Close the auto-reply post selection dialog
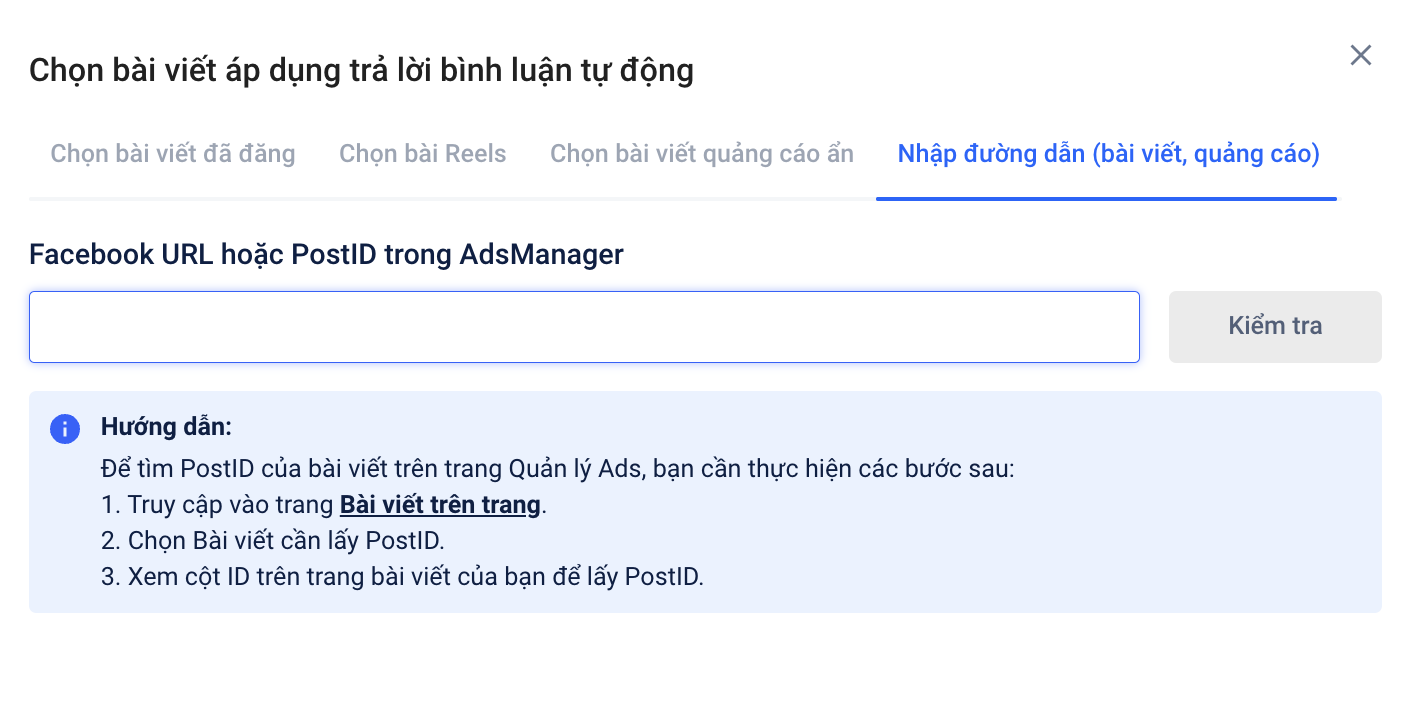1414x726 pixels. tap(1360, 55)
